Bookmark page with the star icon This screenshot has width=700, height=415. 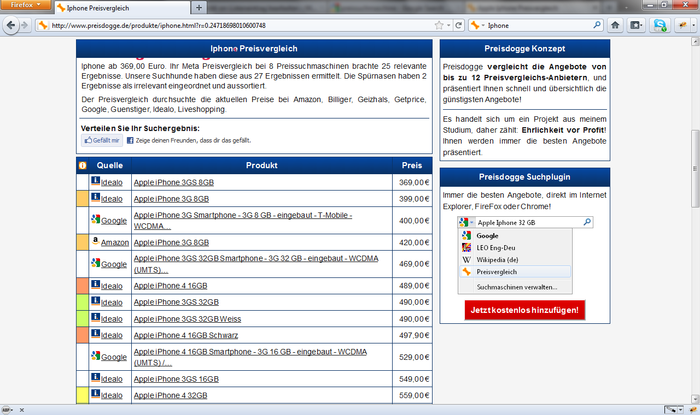[439, 25]
